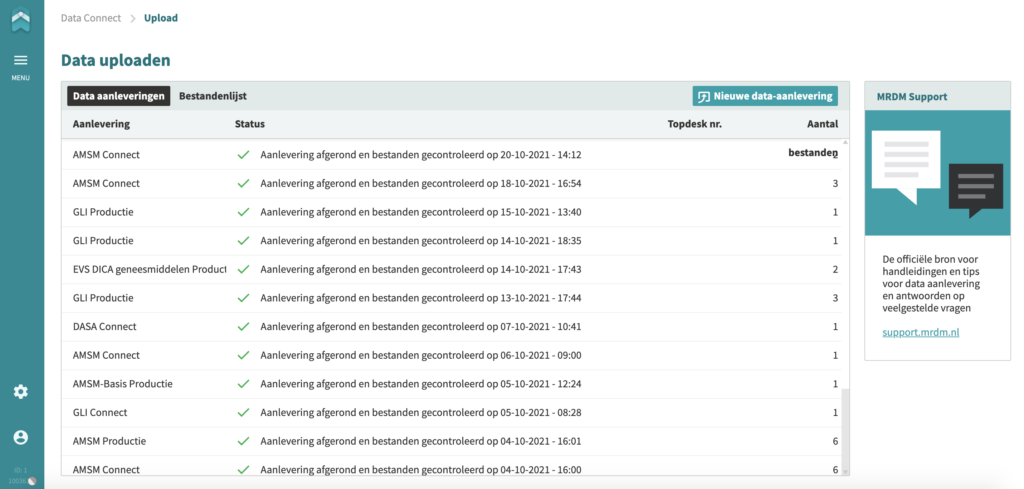1024x489 pixels.
Task: Click green checkmark for AMSM Connect 20-10-2021
Action: (244, 155)
